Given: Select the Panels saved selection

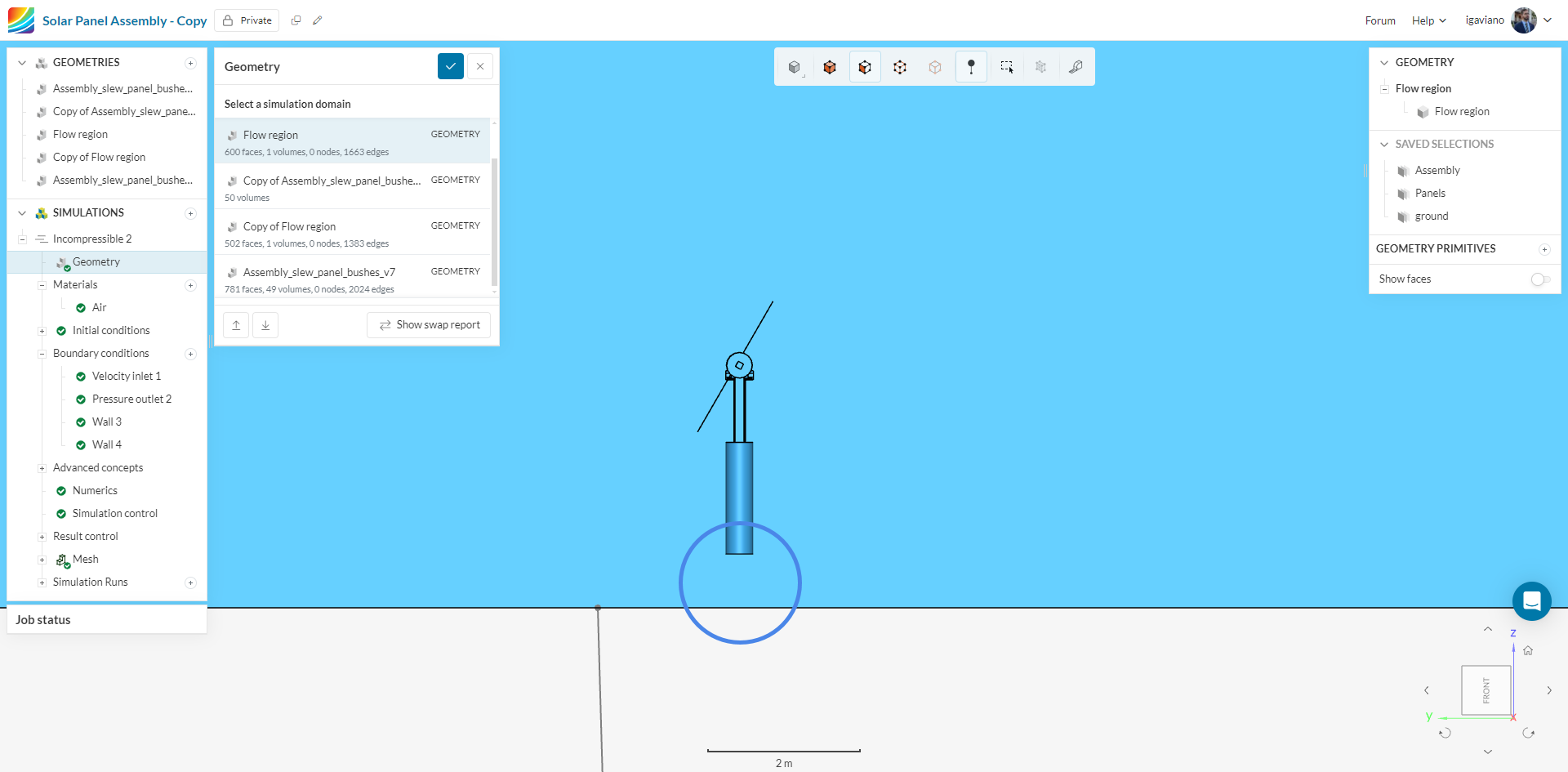Looking at the screenshot, I should 1430,194.
